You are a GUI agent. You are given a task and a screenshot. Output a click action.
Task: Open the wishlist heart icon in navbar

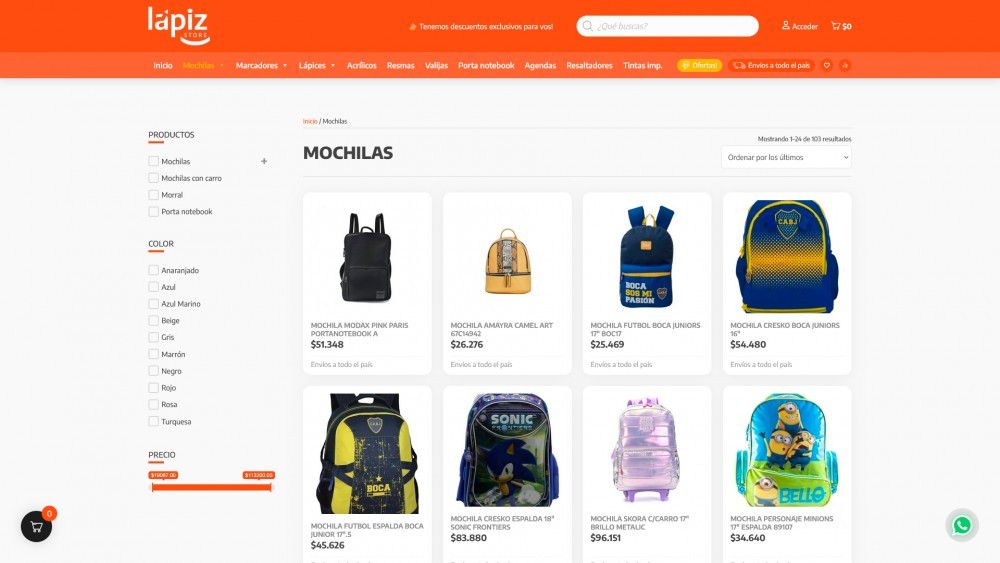coord(827,65)
